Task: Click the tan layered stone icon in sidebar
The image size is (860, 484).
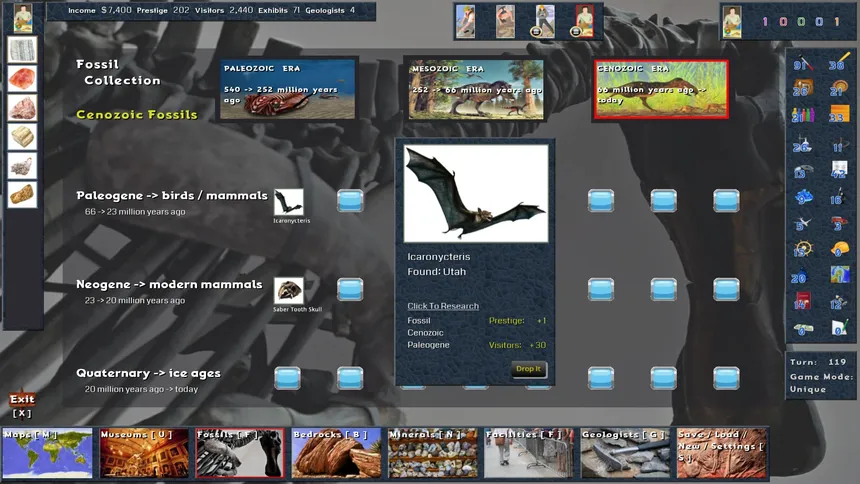Action: click(x=22, y=136)
